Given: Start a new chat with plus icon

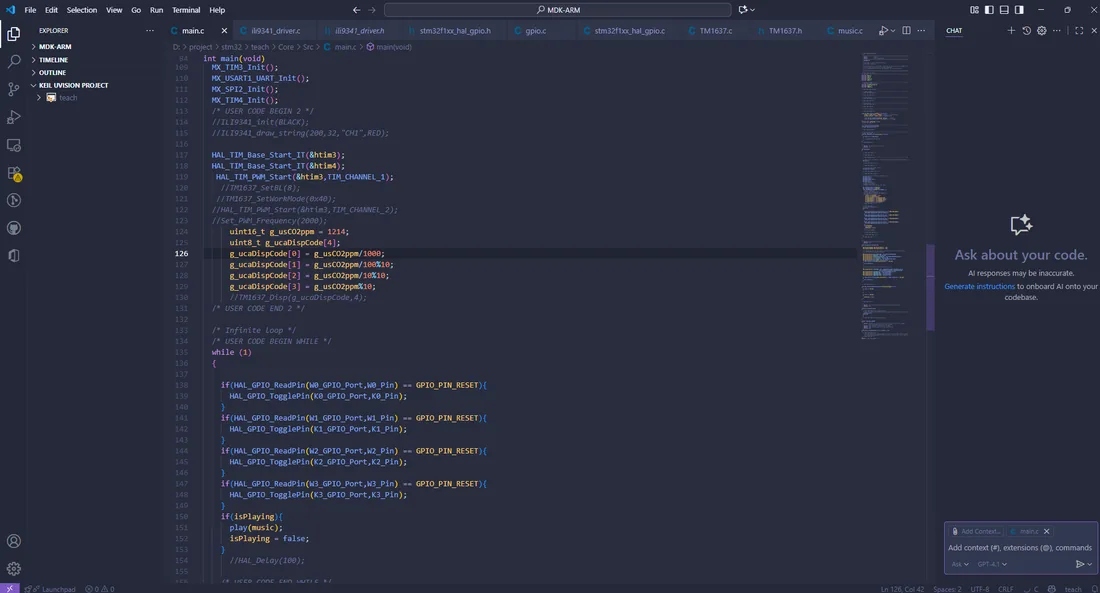Looking at the screenshot, I should click(1011, 30).
